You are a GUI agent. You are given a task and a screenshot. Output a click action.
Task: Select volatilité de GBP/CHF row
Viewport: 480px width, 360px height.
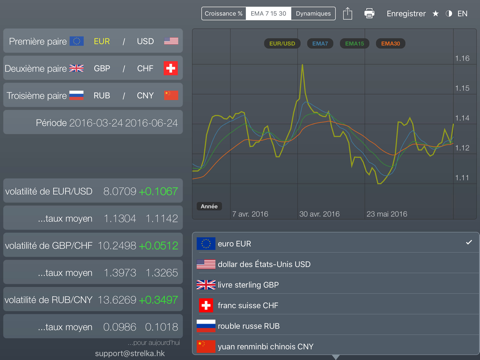pyautogui.click(x=93, y=245)
